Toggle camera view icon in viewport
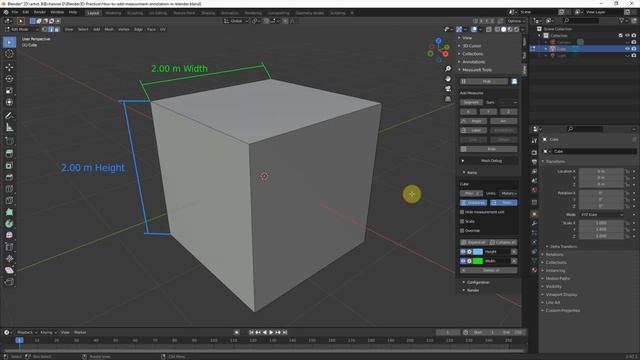The height and width of the screenshot is (360, 640). click(x=448, y=89)
